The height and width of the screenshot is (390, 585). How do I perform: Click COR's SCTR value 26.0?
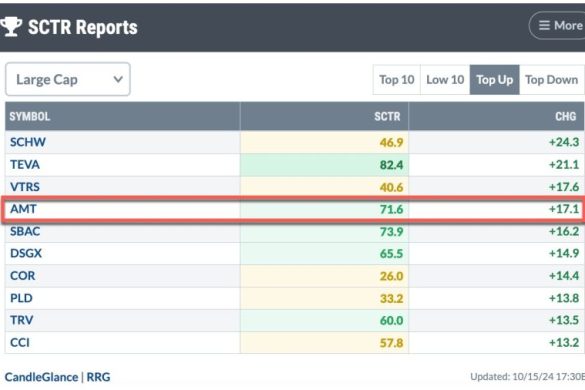[x=391, y=276]
